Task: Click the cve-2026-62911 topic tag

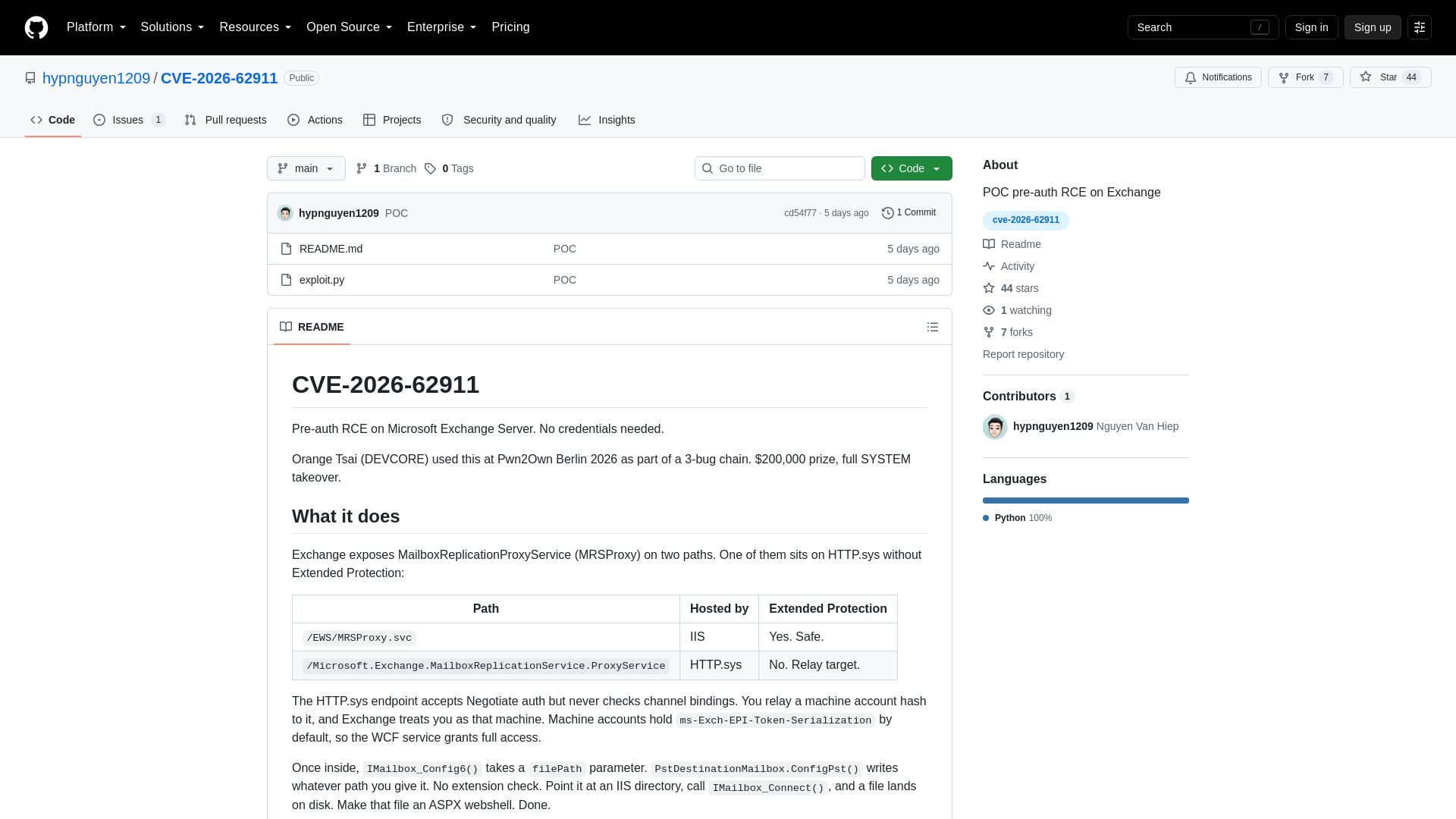Action: 1025,220
